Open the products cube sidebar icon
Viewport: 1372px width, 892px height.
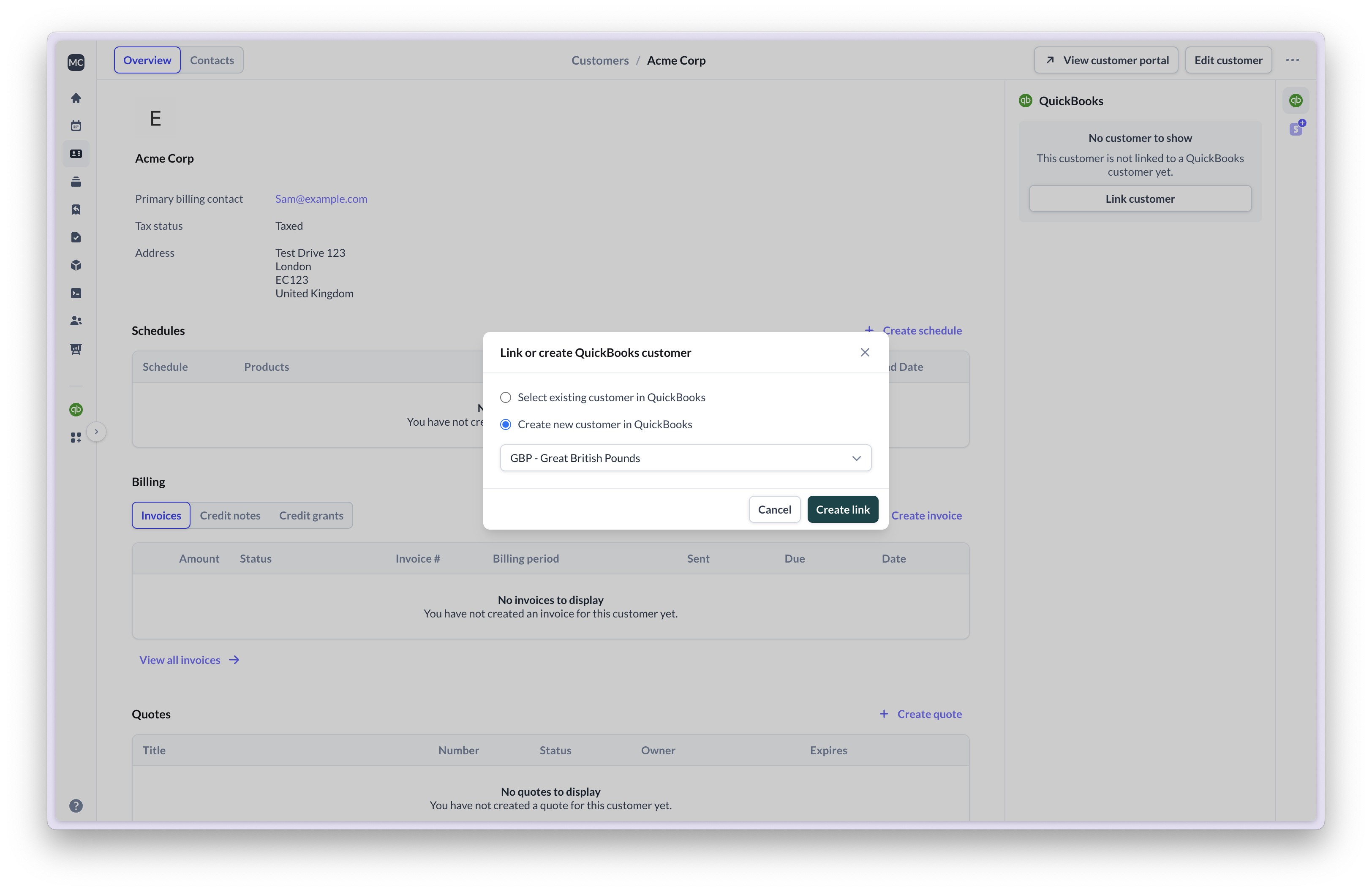(x=76, y=265)
